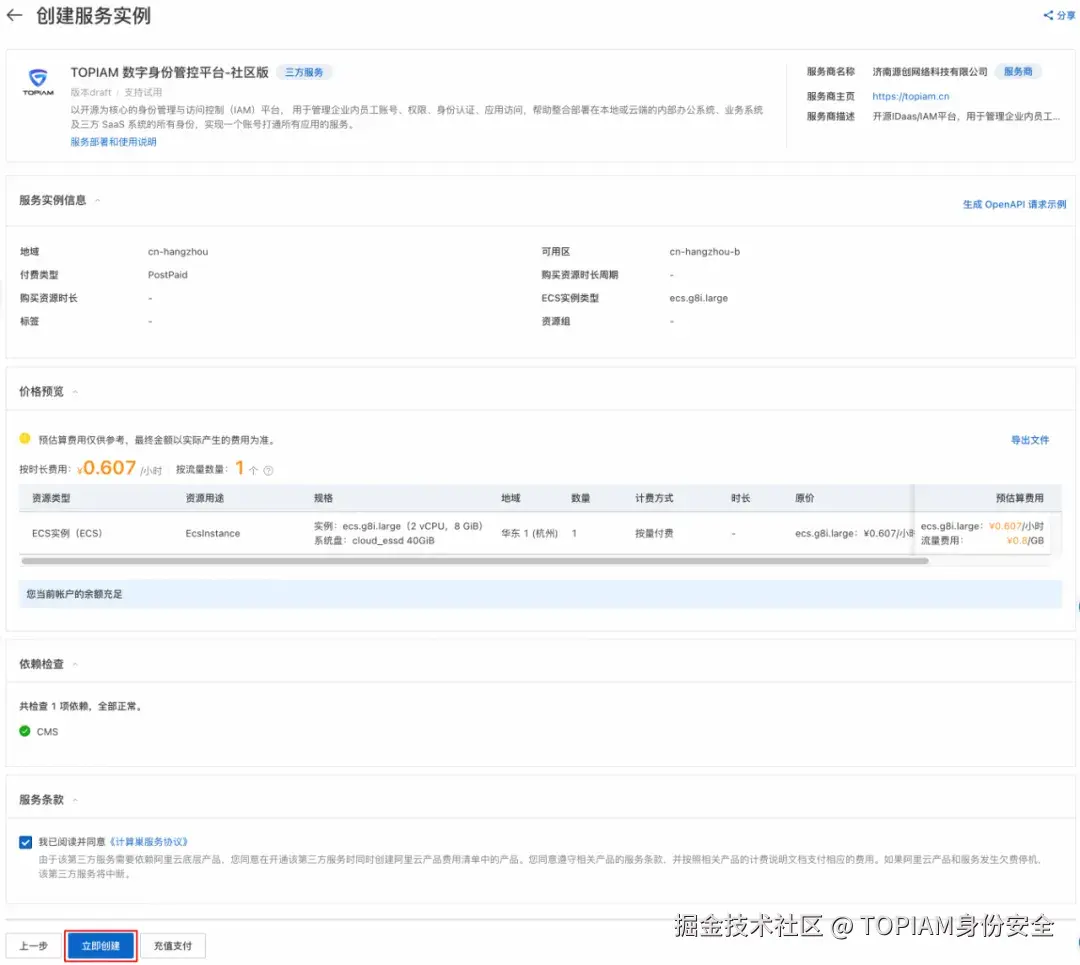Click the 上一步 button
This screenshot has width=1080, height=965.
pyautogui.click(x=33, y=946)
